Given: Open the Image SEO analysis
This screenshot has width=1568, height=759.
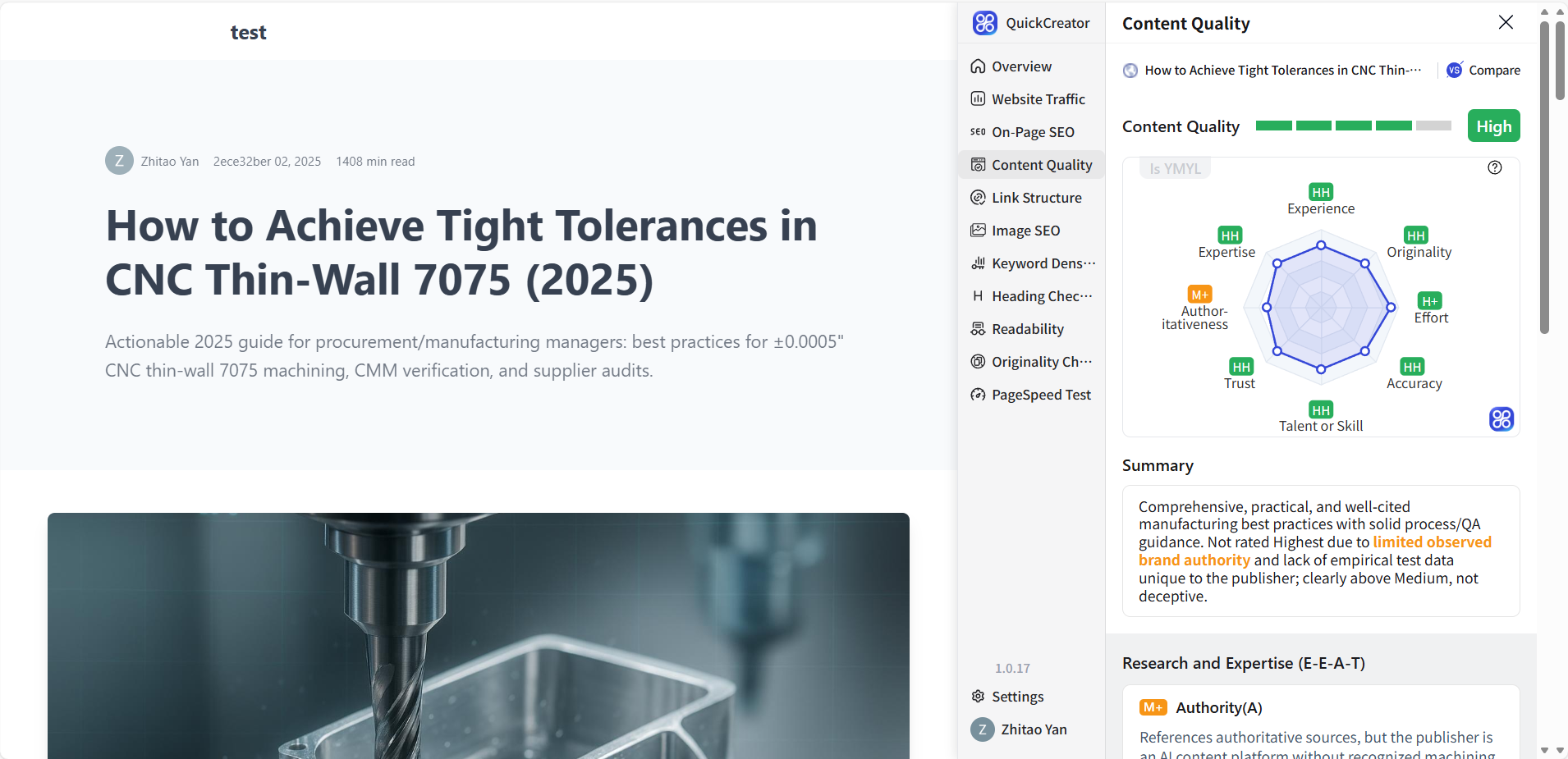Looking at the screenshot, I should (x=1025, y=231).
